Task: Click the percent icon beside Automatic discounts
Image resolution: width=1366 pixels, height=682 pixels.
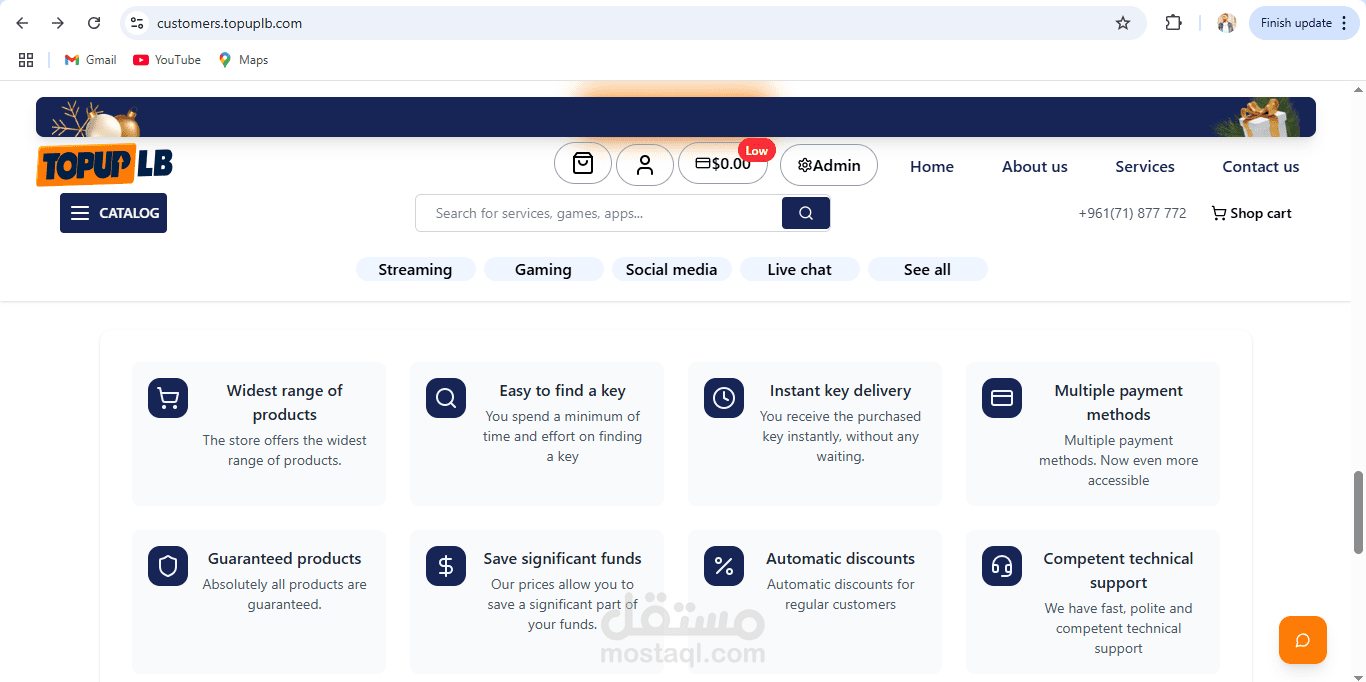Action: coord(724,566)
